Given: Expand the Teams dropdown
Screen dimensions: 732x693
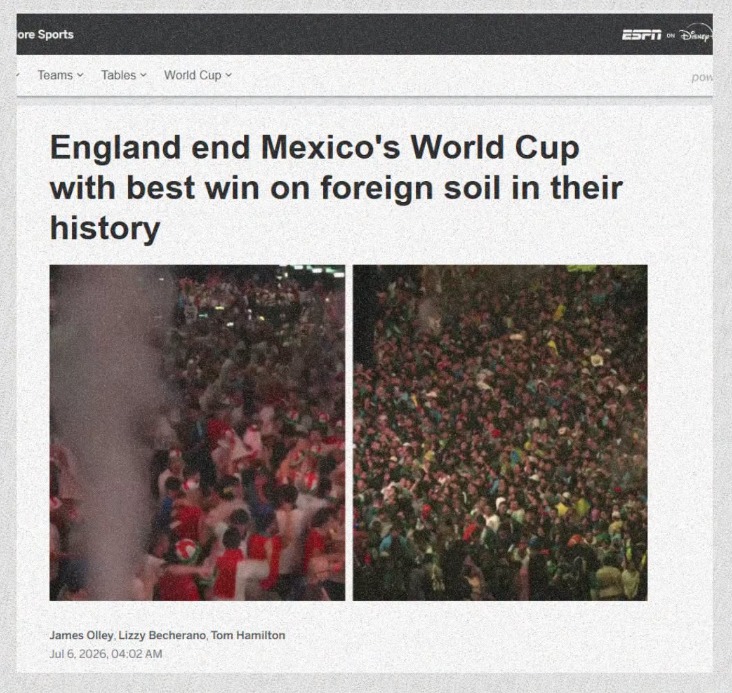Looking at the screenshot, I should tap(61, 75).
